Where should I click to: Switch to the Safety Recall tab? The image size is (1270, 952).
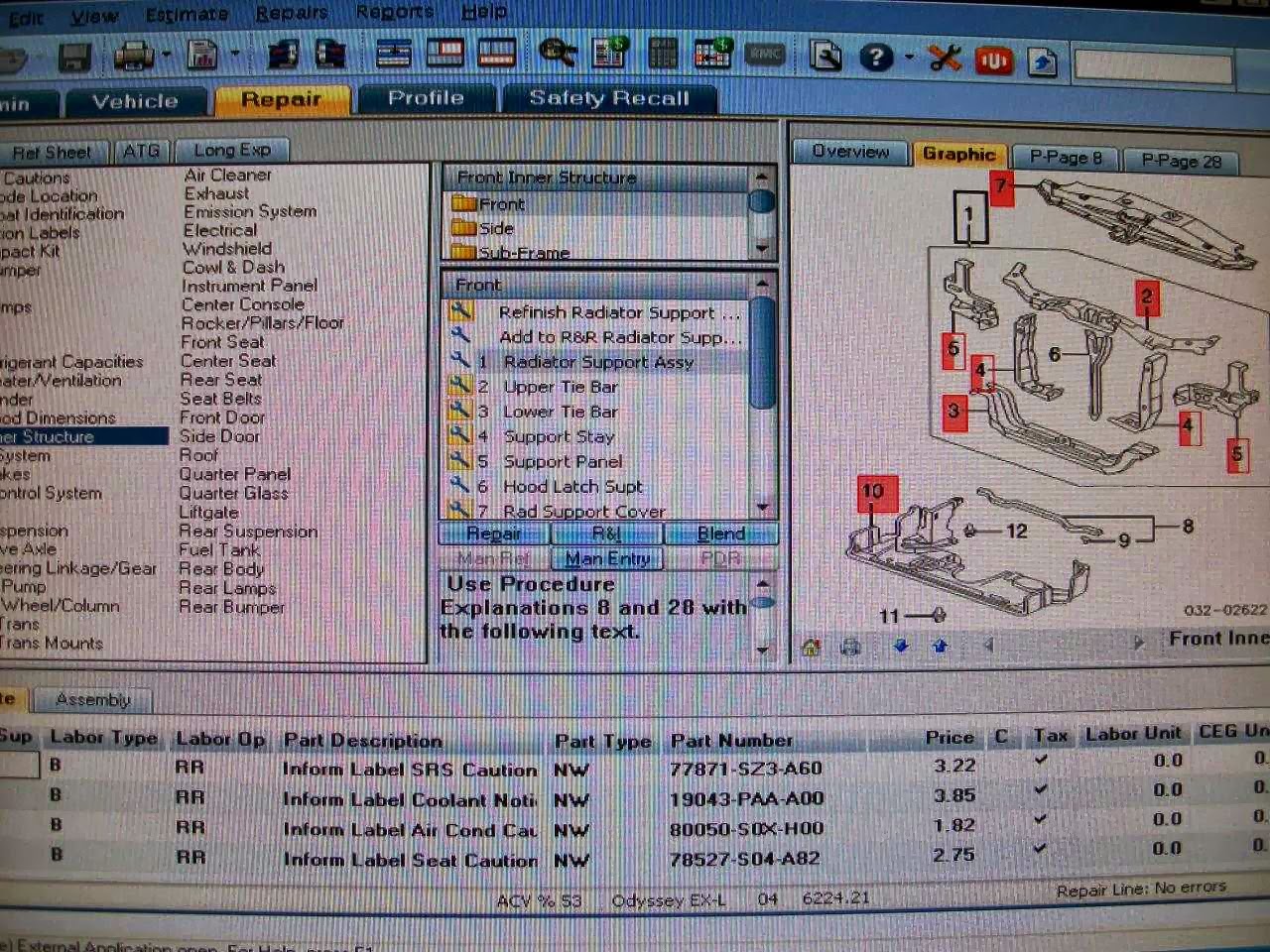point(608,98)
